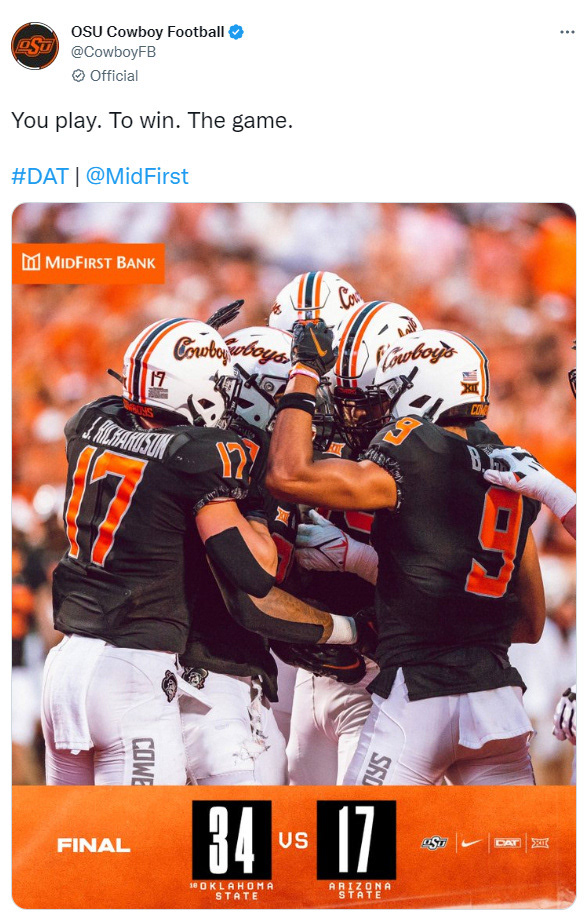Click the Official label checkmark icon

tap(78, 76)
